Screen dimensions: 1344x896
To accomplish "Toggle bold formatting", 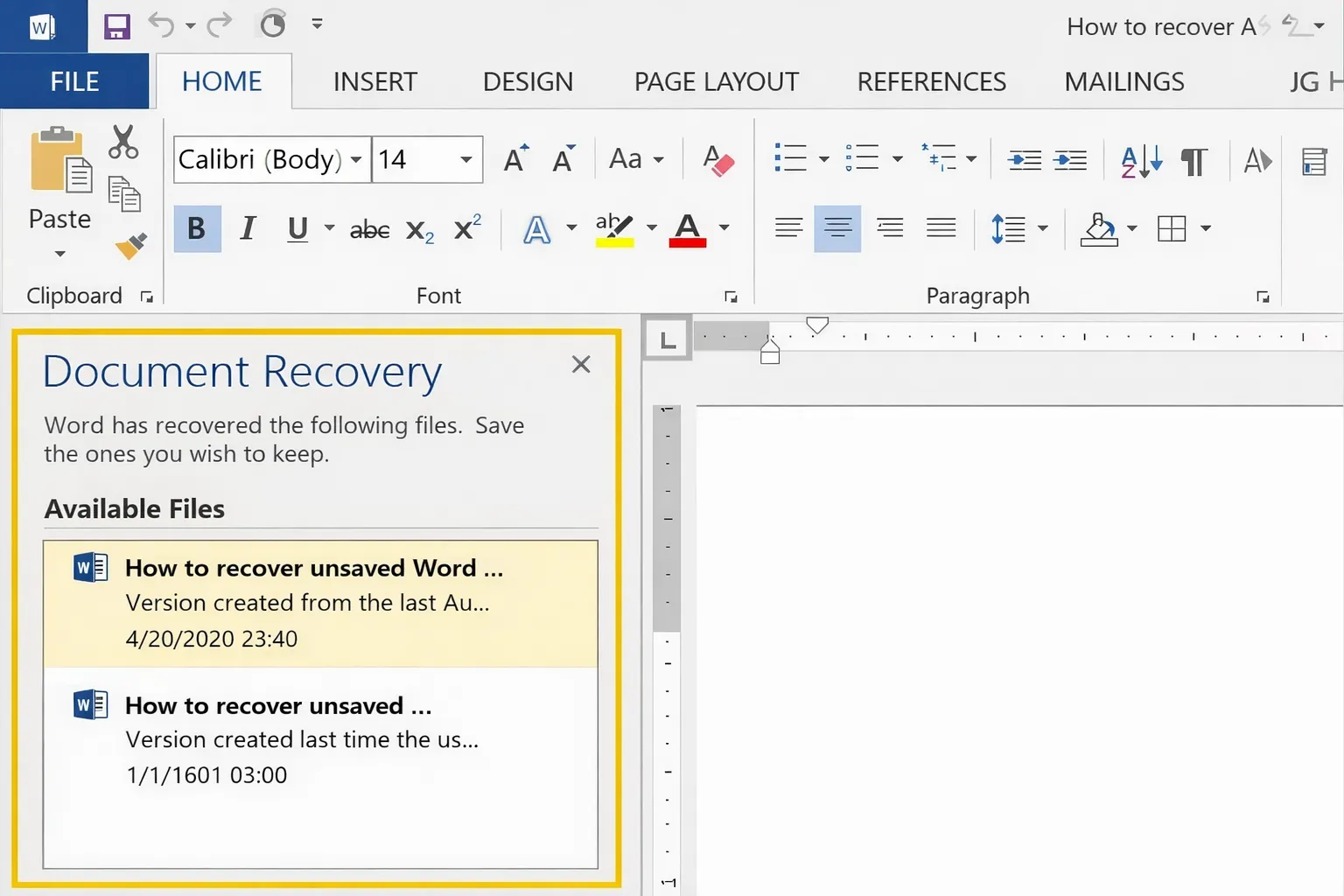I will (196, 228).
